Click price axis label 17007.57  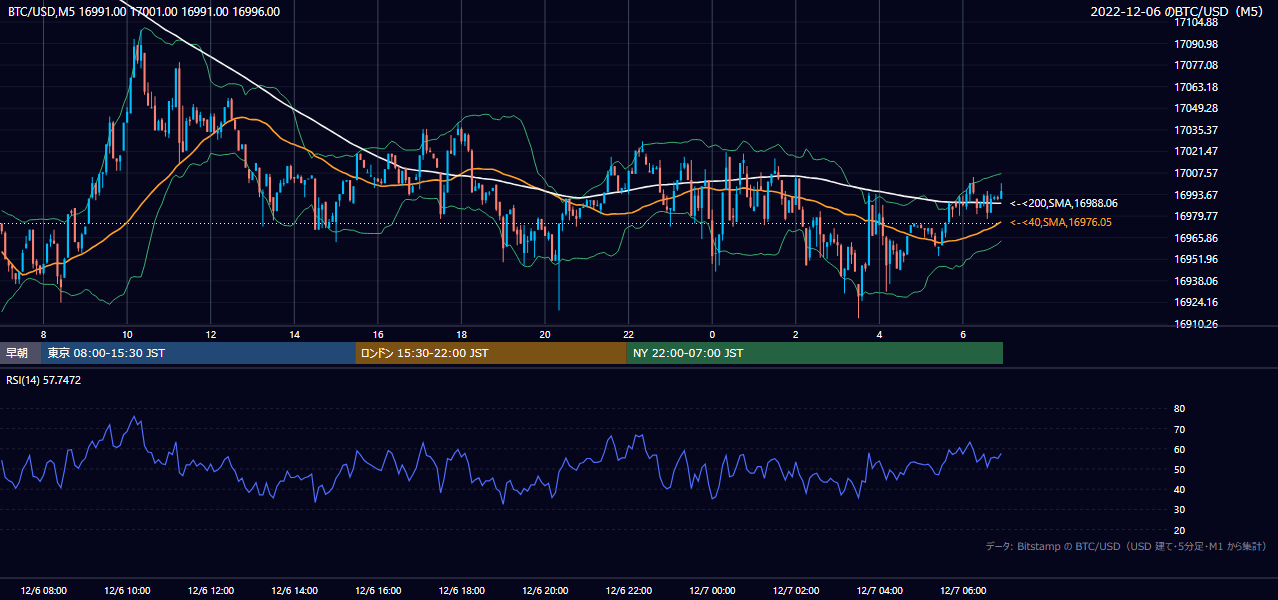point(1195,173)
